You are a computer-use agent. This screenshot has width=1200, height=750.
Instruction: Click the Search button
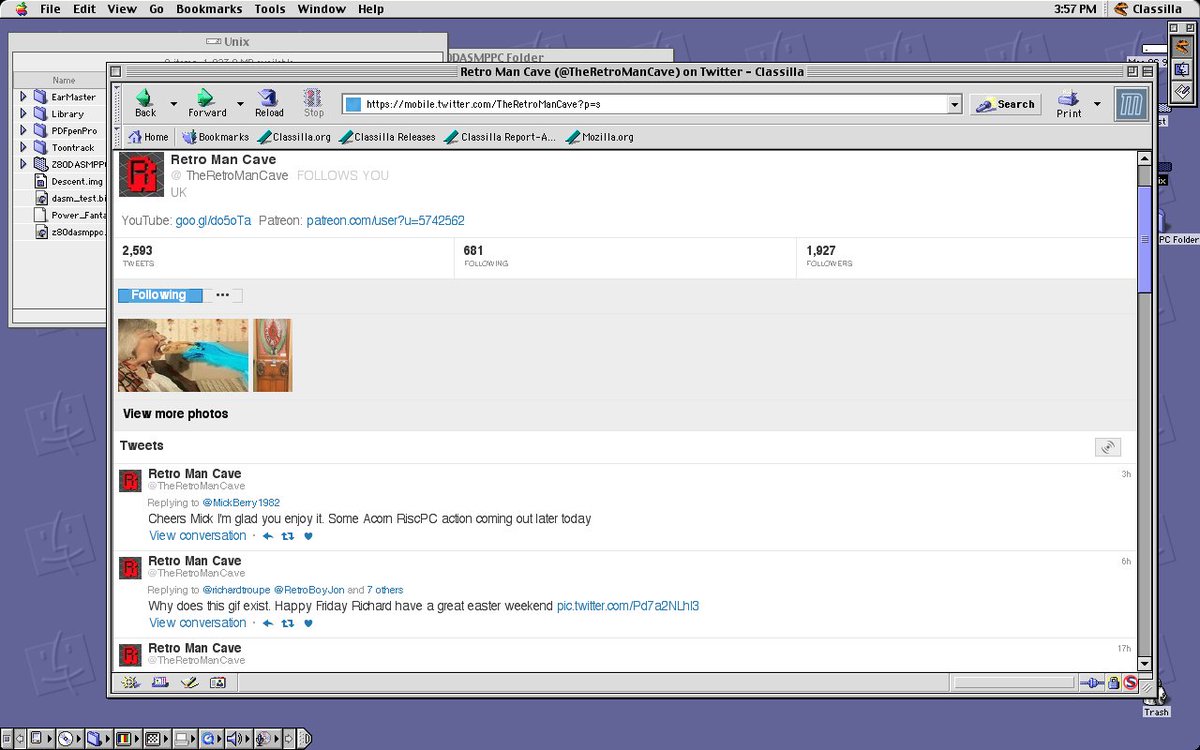click(x=1005, y=104)
